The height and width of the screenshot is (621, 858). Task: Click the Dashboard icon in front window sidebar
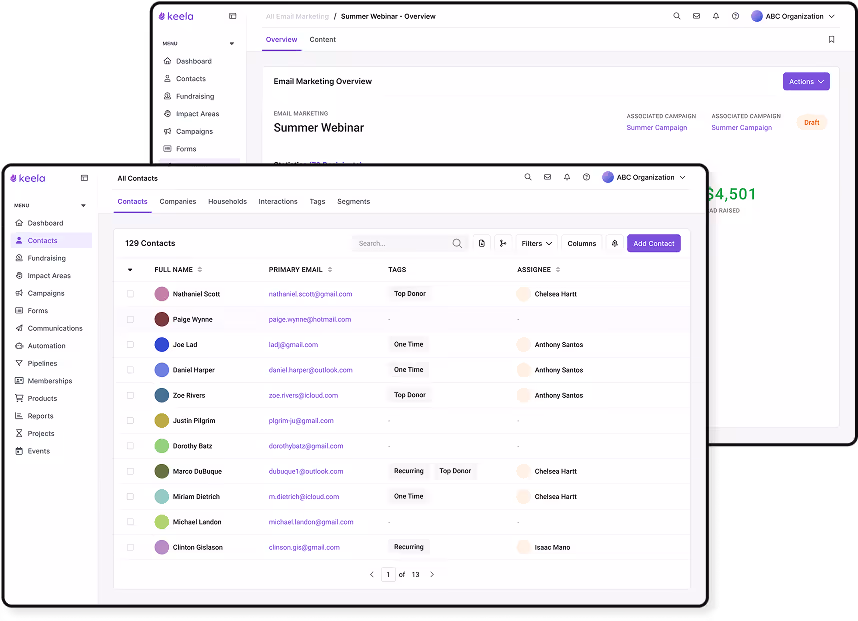pyautogui.click(x=19, y=223)
